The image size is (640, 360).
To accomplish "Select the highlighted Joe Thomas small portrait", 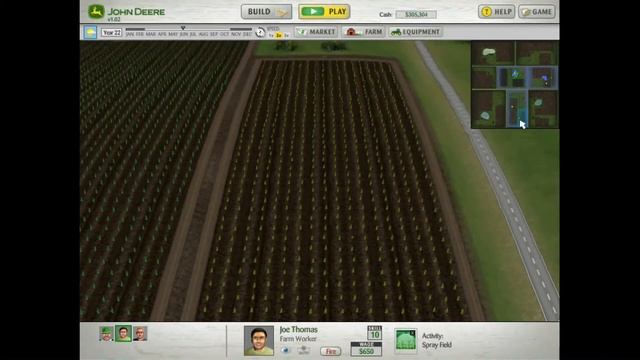I will 123,333.
